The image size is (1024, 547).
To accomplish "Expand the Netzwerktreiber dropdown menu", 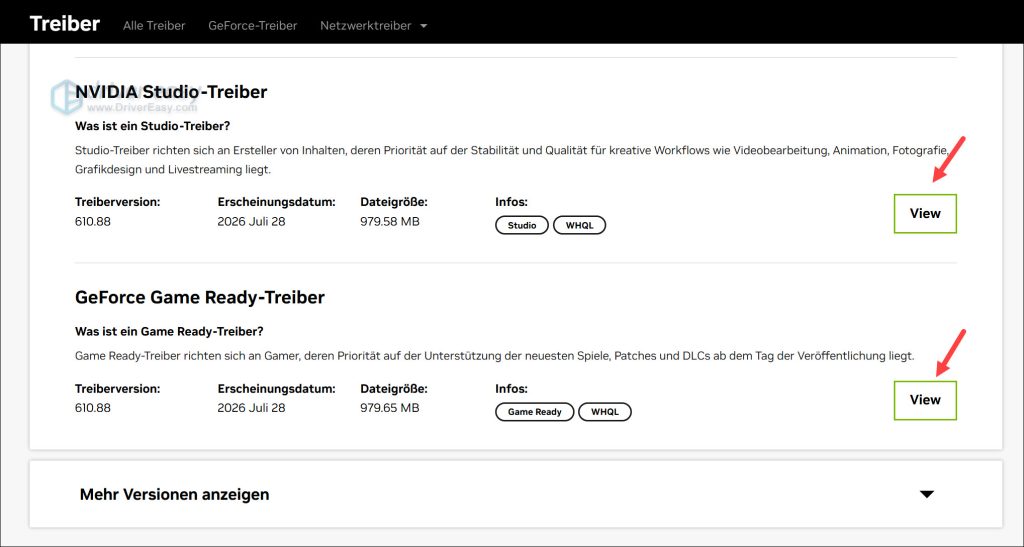I will 374,25.
